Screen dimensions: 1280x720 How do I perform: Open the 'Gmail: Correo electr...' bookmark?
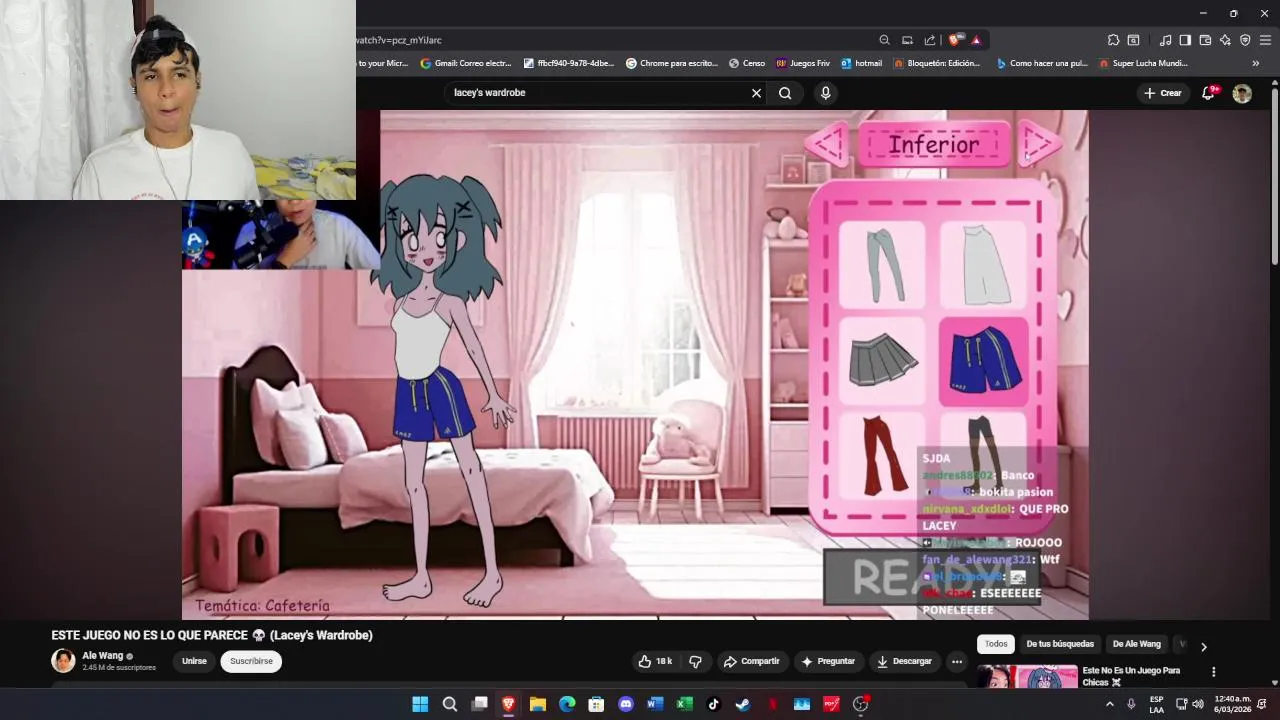click(x=466, y=63)
